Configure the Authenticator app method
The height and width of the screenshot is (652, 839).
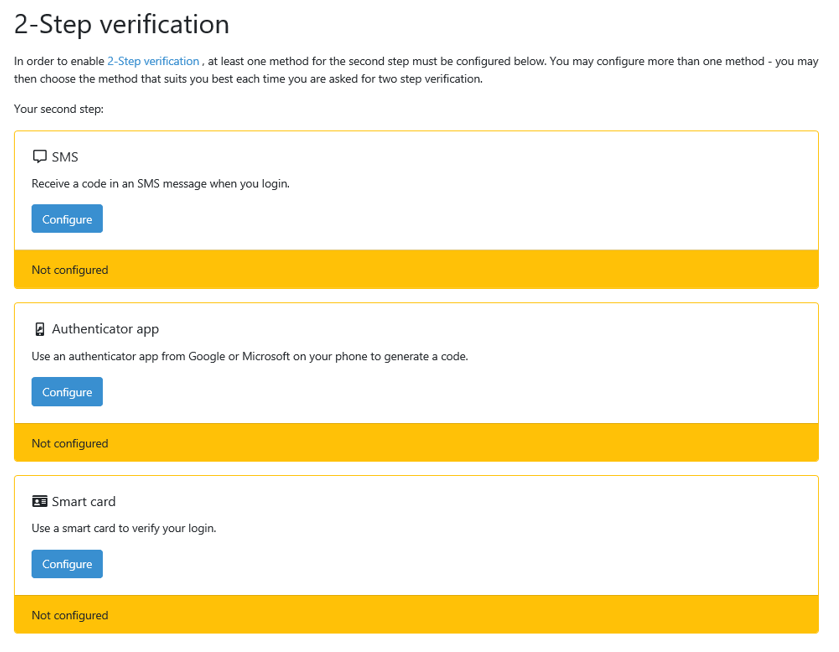click(x=67, y=392)
